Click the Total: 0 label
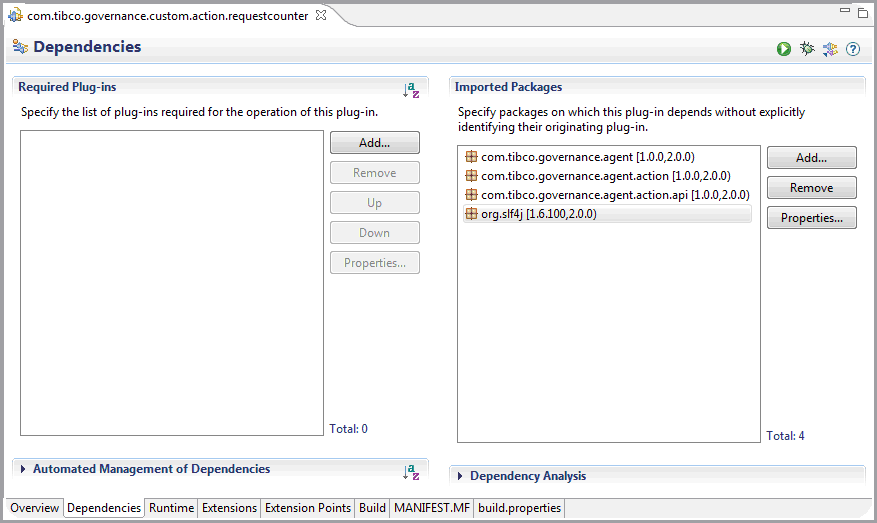This screenshot has height=523, width=877. (x=348, y=429)
